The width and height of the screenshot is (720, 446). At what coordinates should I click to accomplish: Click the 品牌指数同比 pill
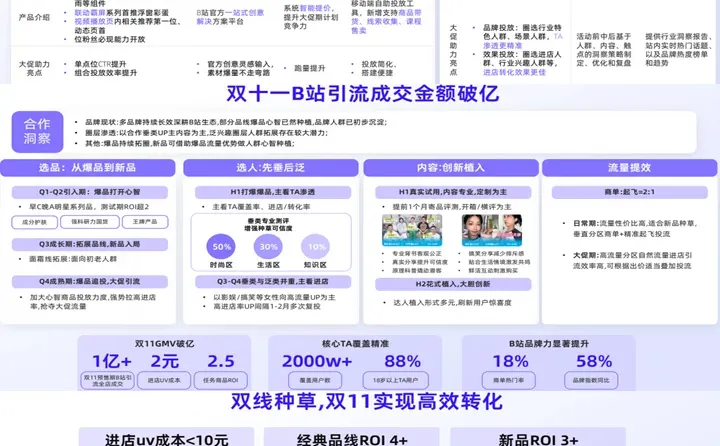click(x=591, y=380)
